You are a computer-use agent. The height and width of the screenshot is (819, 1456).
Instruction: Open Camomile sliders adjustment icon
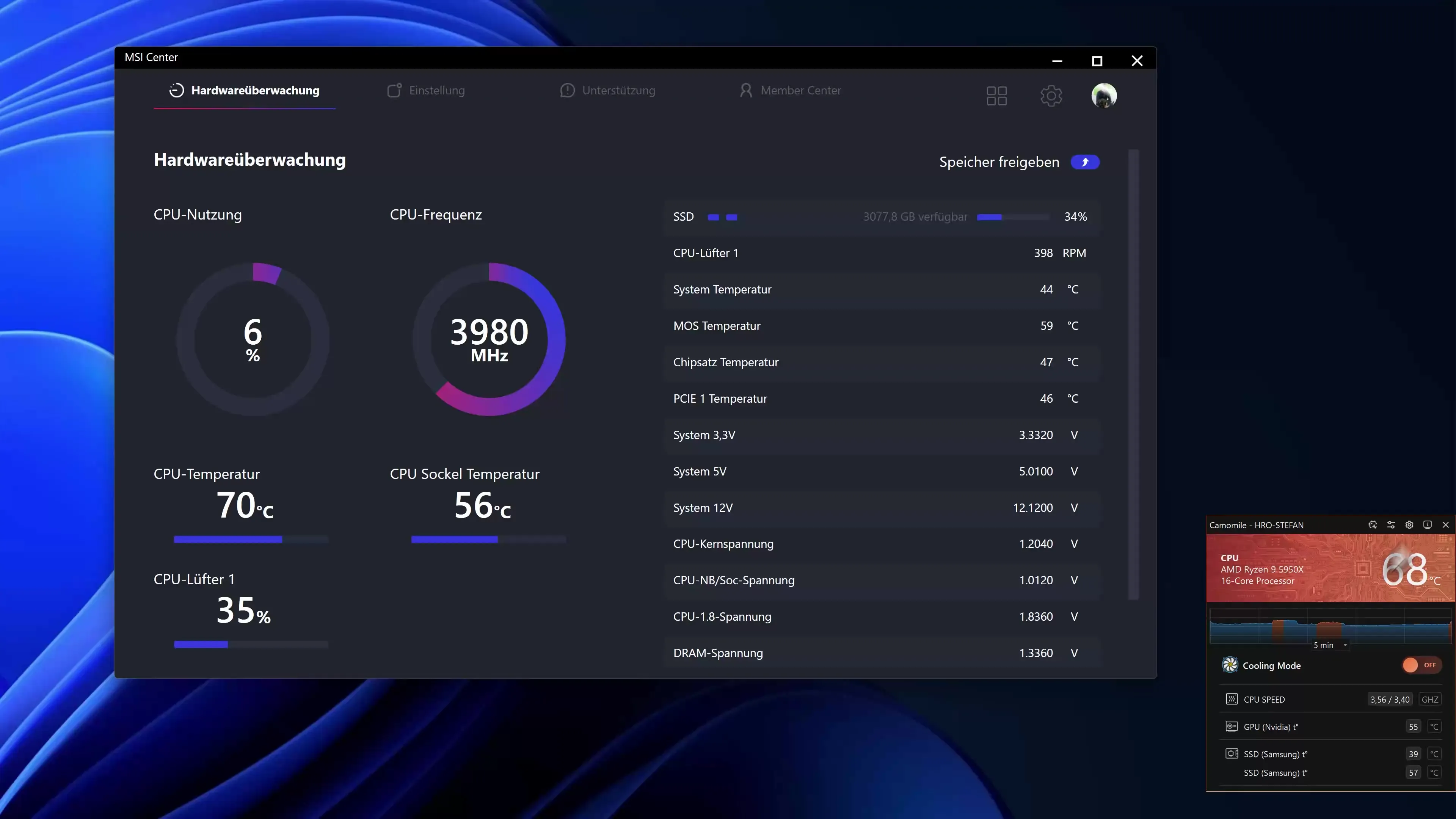tap(1391, 524)
